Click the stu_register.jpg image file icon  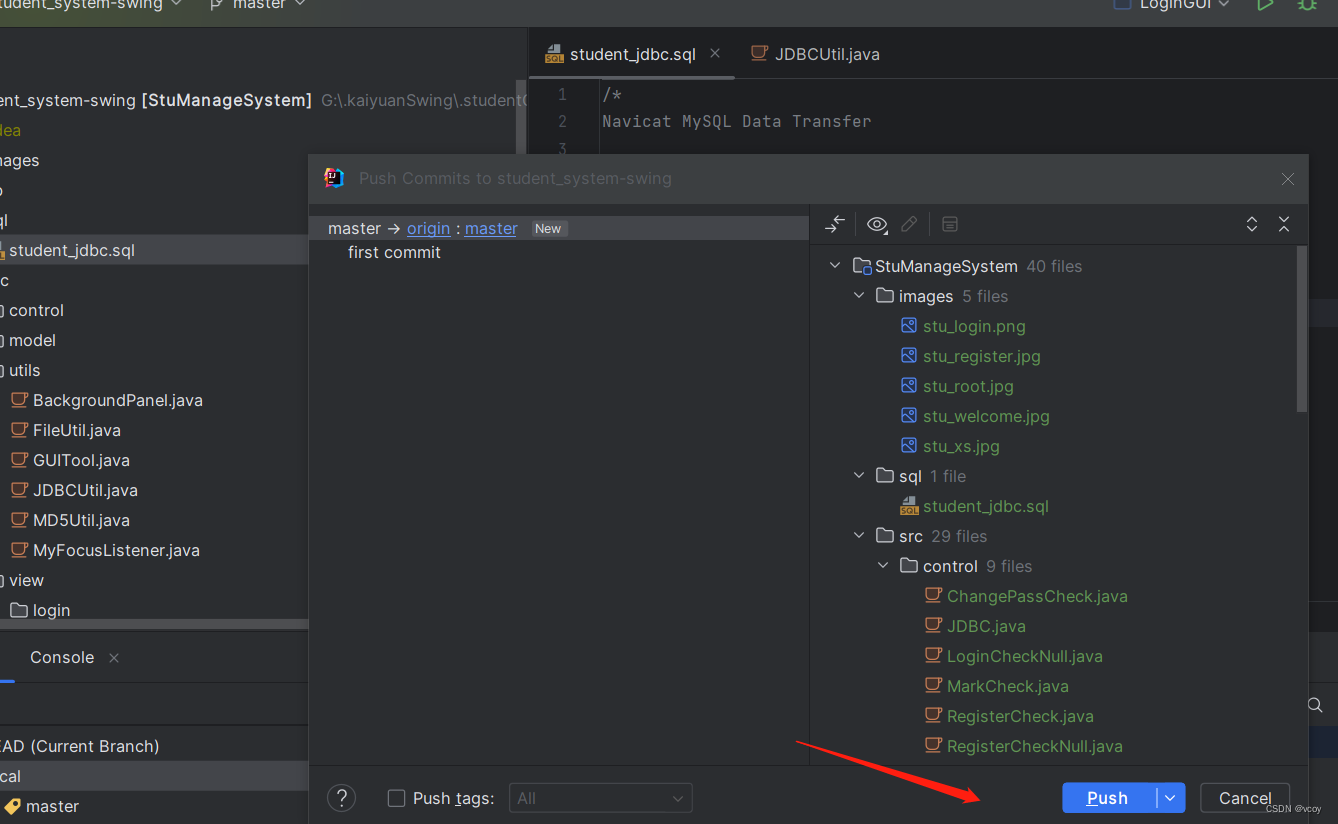coord(909,356)
